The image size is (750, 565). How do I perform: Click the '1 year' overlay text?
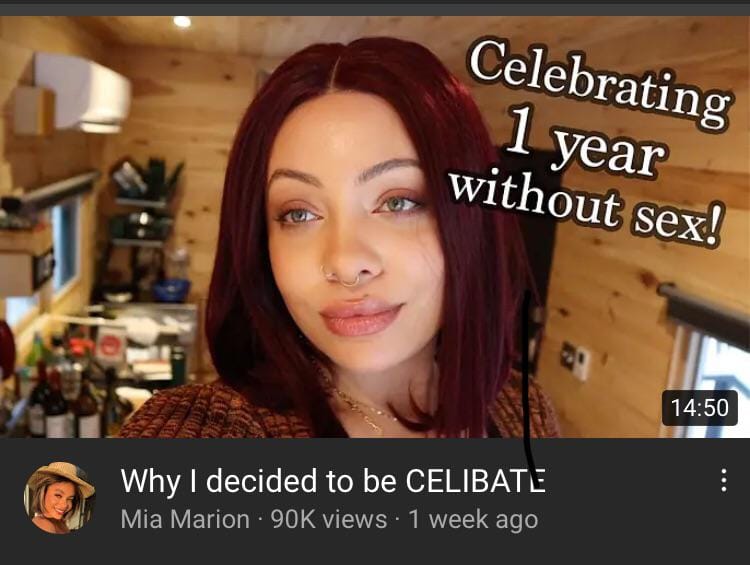coord(586,142)
